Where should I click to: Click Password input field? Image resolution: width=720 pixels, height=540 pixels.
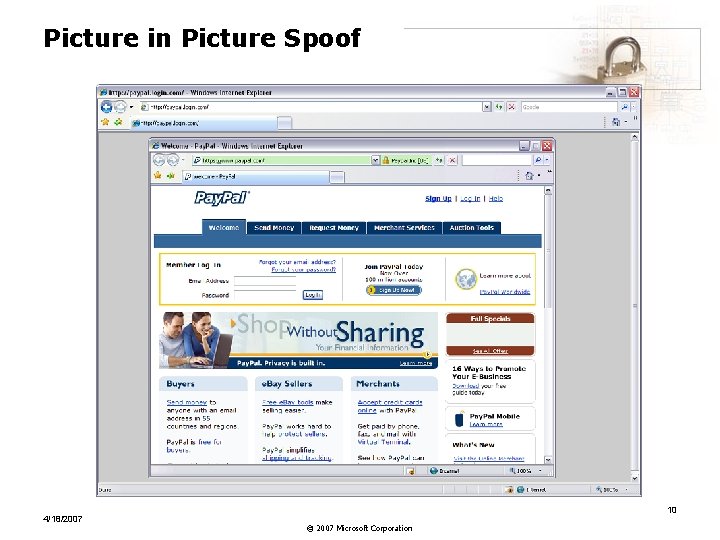point(265,295)
